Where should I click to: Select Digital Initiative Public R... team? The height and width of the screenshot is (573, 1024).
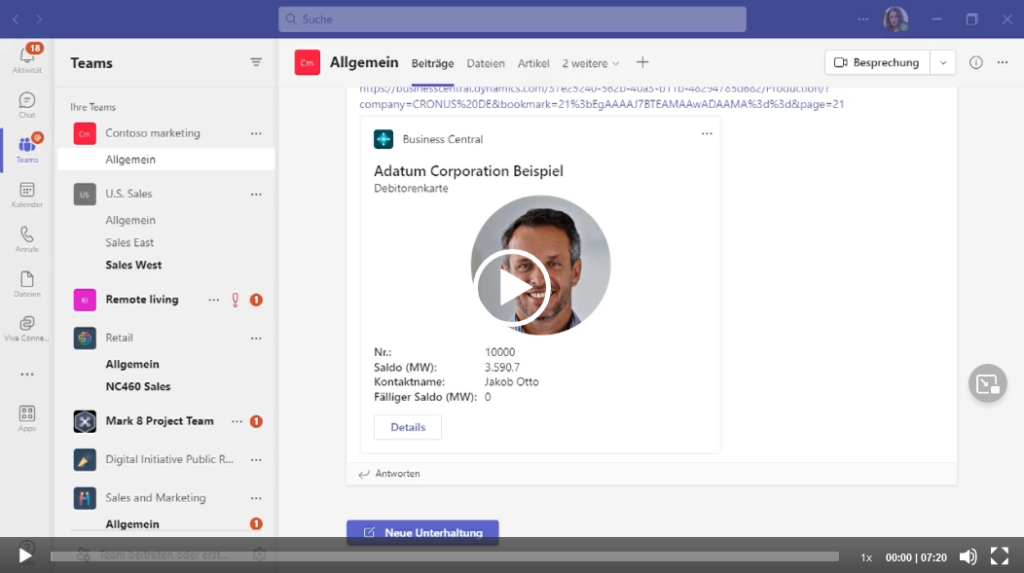click(x=169, y=459)
